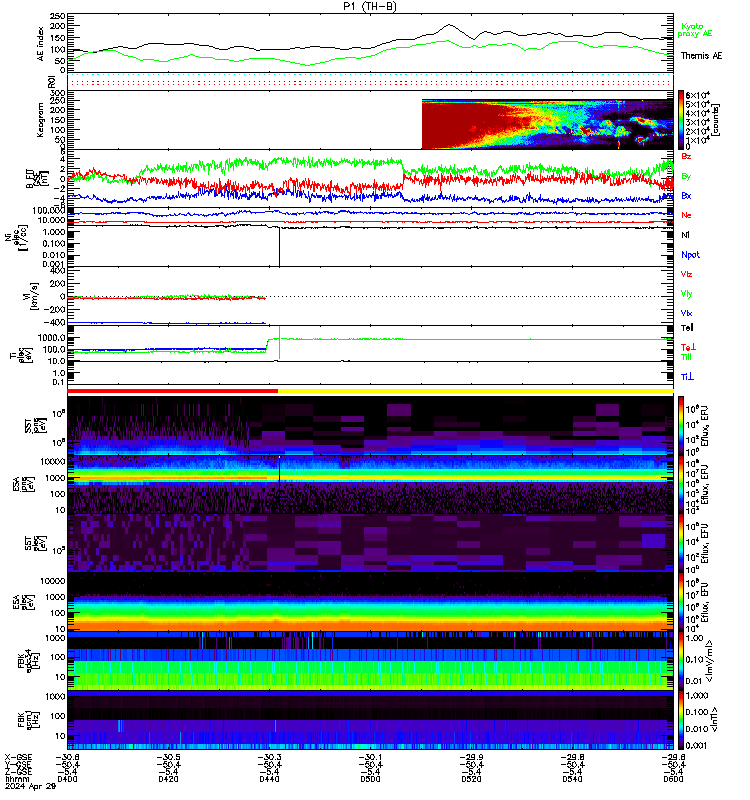Image resolution: width=750 pixels, height=800 pixels.
Task: Click the green "Ti∥" legend label
Action: click(x=686, y=357)
